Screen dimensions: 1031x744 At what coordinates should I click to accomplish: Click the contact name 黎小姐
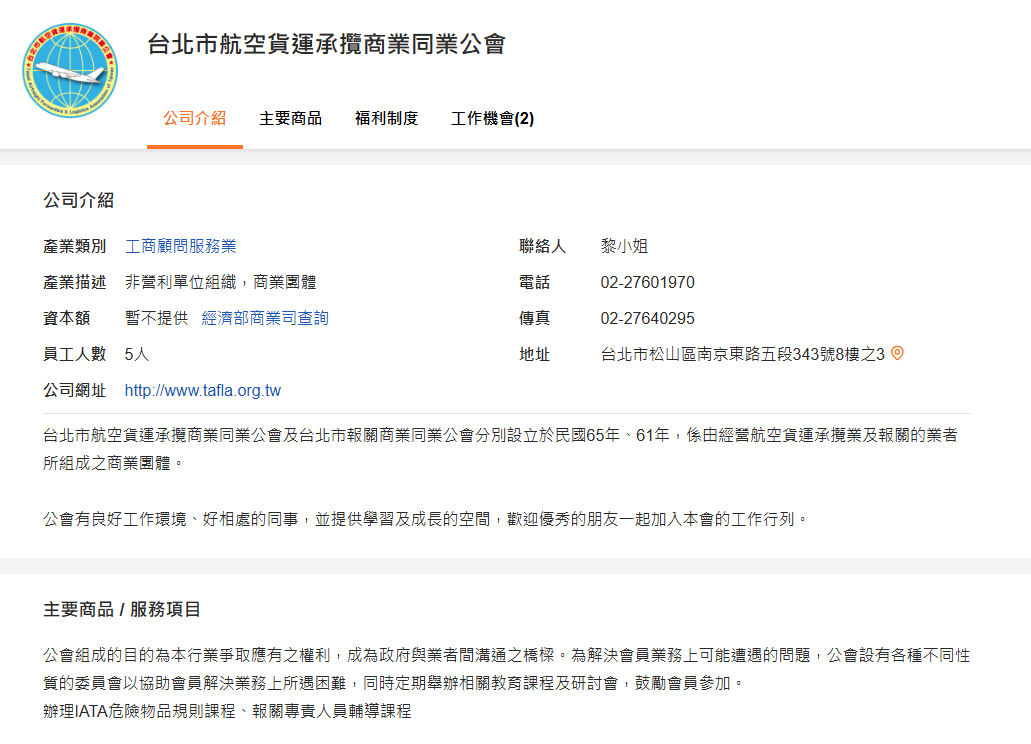624,246
